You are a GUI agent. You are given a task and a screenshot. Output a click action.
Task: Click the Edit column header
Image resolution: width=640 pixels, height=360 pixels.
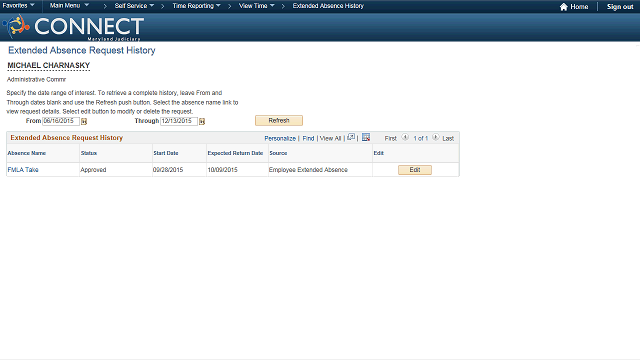coord(378,153)
